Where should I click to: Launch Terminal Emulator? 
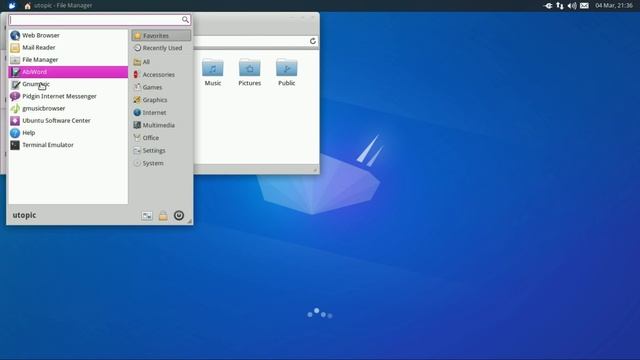(68, 145)
